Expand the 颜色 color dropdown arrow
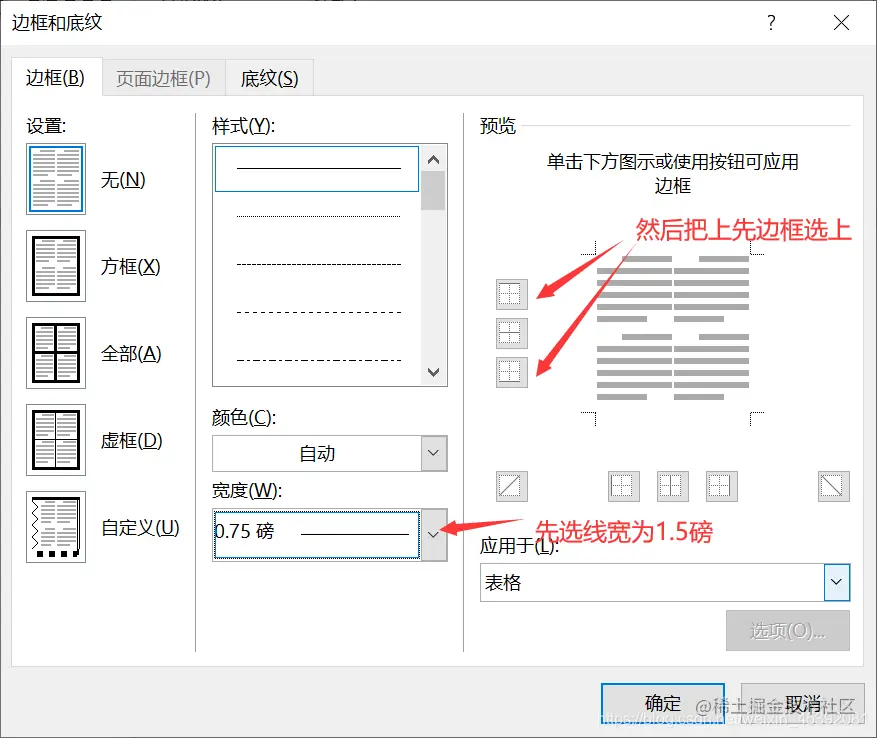Screen dimensions: 877x738 433,453
